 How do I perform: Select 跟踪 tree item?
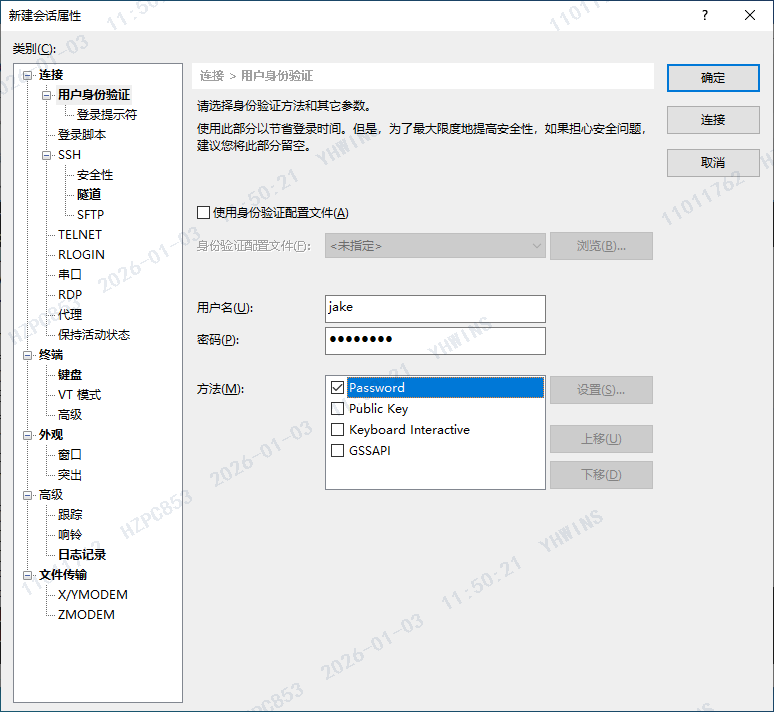tap(70, 515)
